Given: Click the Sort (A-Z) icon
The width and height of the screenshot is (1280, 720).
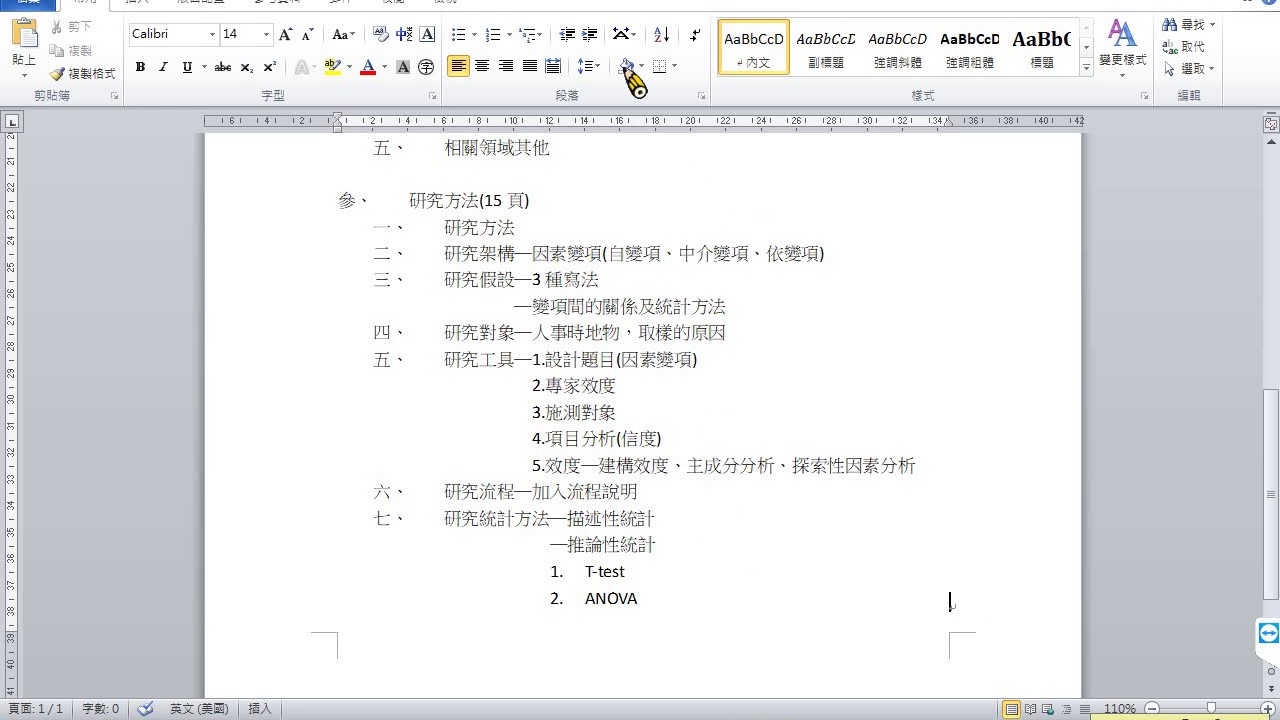Looking at the screenshot, I should (x=661, y=34).
